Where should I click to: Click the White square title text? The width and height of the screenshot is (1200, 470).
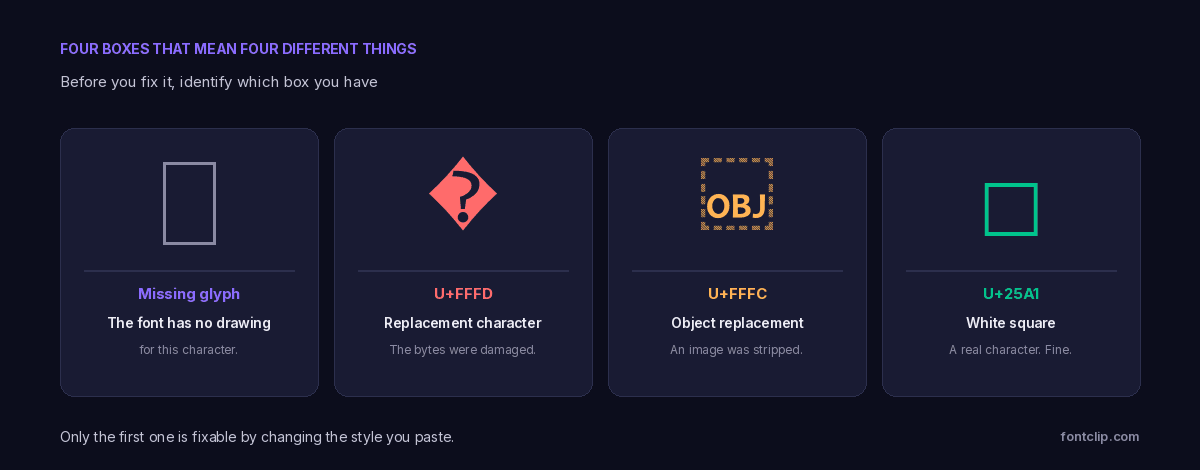1011,323
